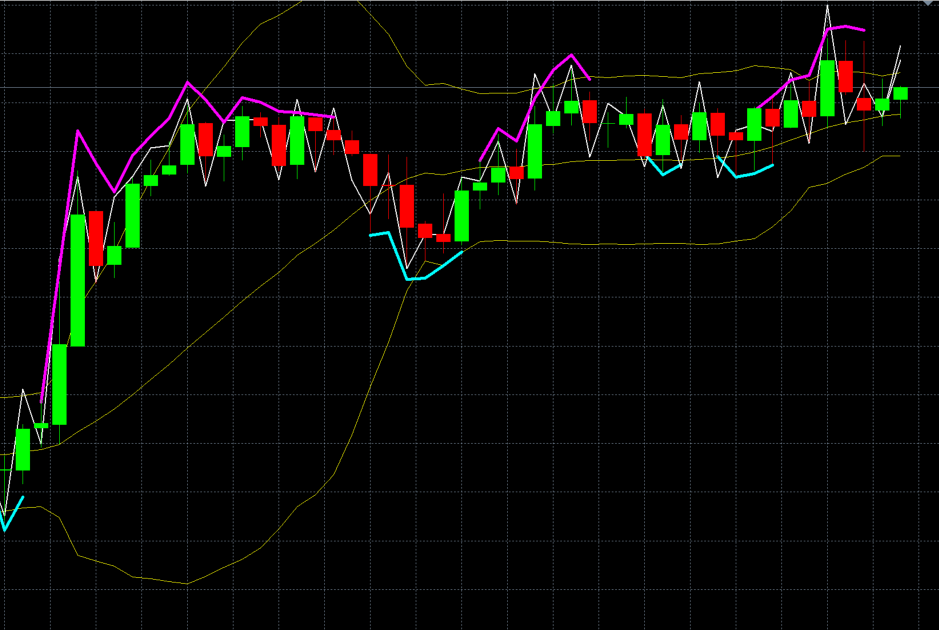Click the magenta peak above the mid-chart candles

click(571, 60)
